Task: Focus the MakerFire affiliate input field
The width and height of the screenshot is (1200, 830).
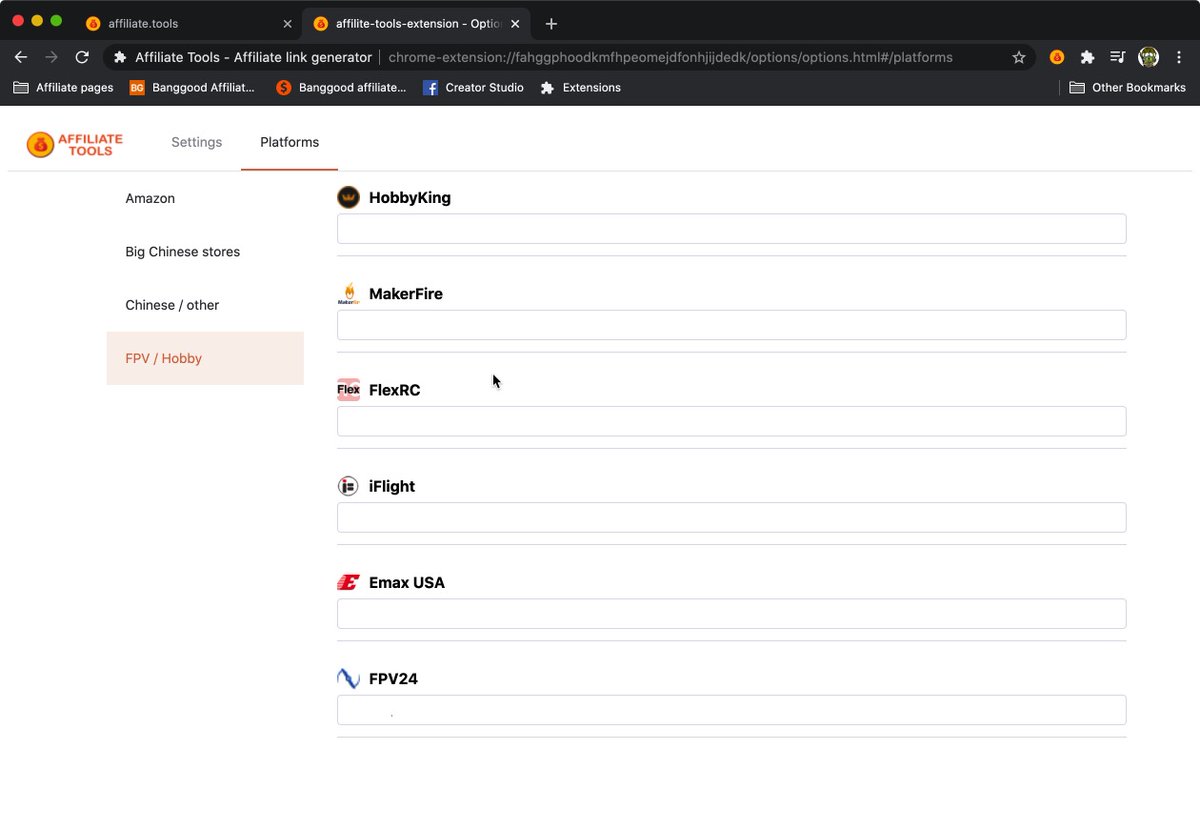Action: coord(731,325)
